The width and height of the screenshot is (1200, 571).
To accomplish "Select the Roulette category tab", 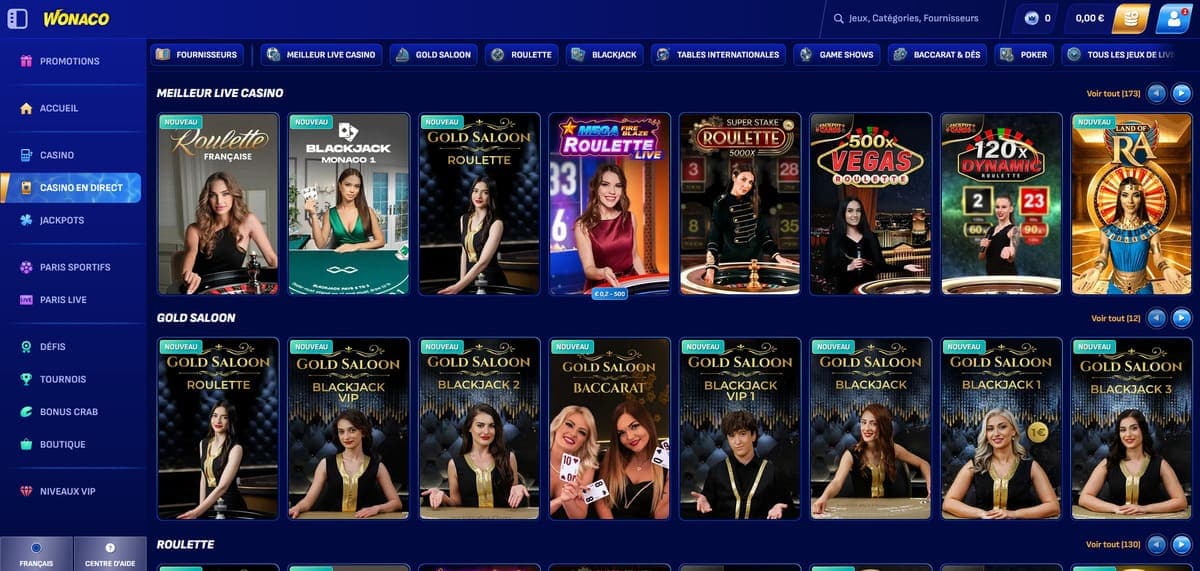I will point(521,54).
